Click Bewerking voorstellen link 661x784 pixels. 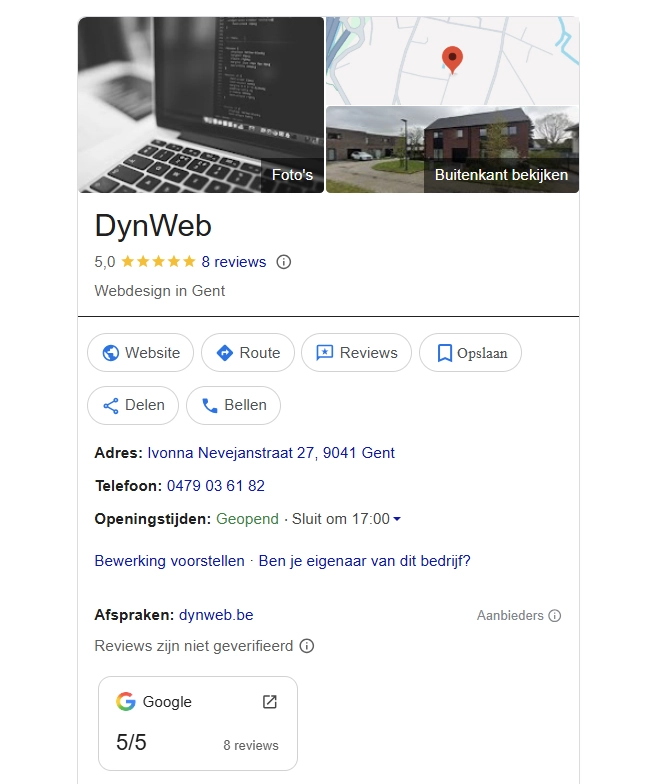[x=170, y=561]
